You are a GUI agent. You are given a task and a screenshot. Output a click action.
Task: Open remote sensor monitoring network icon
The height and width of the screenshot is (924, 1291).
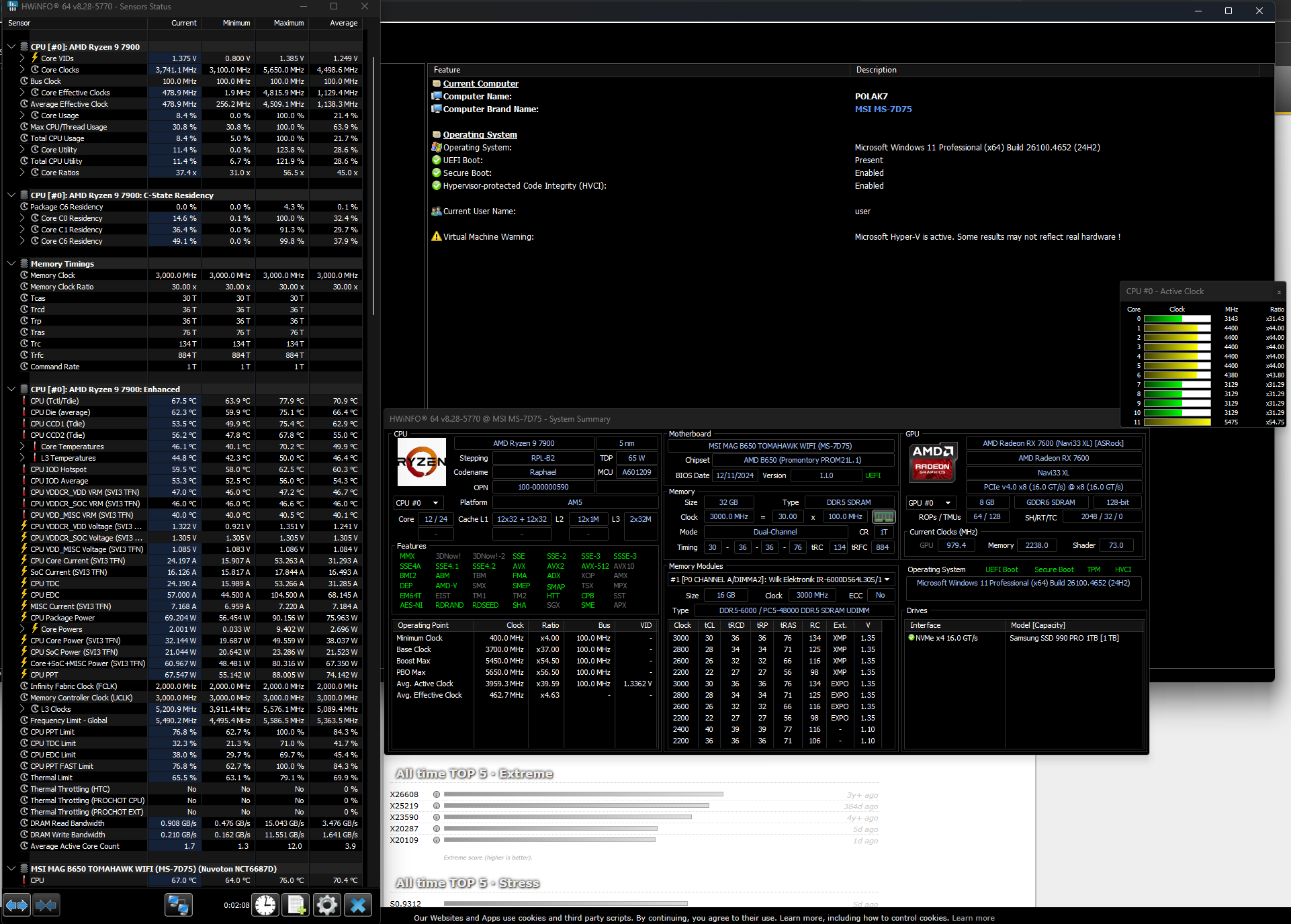[179, 905]
